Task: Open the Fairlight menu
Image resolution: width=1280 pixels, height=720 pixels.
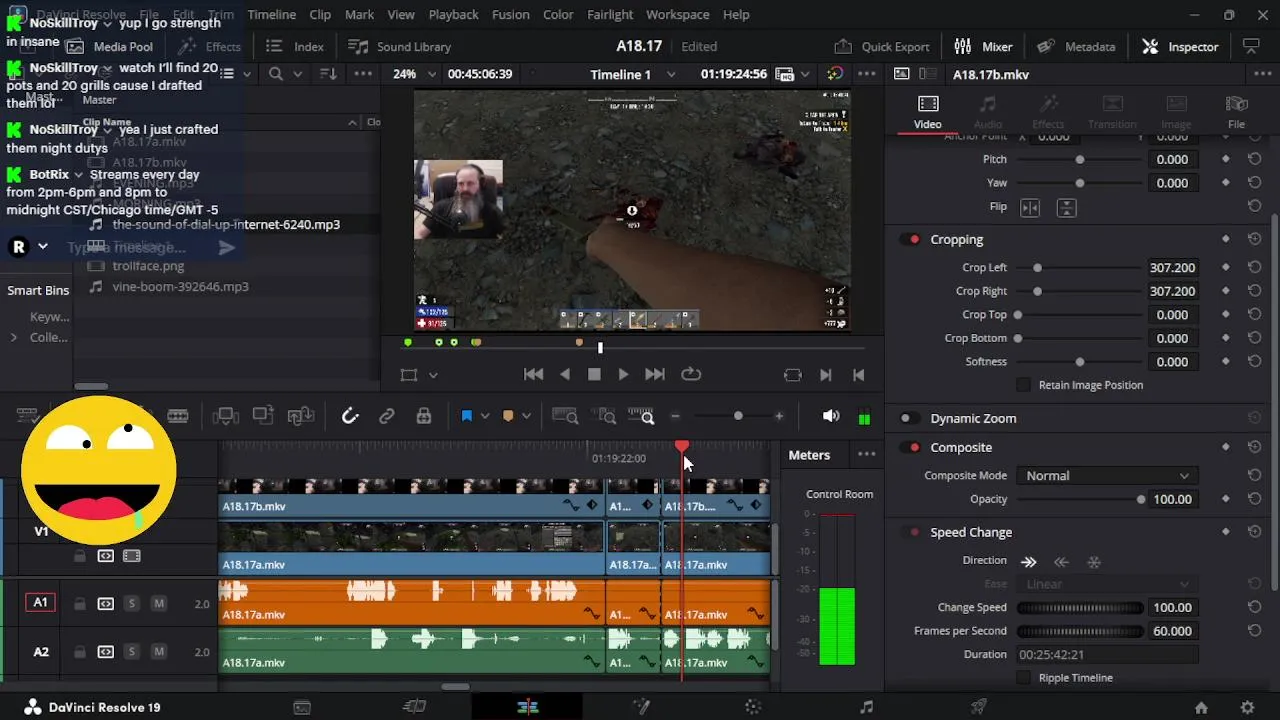Action: (610, 15)
